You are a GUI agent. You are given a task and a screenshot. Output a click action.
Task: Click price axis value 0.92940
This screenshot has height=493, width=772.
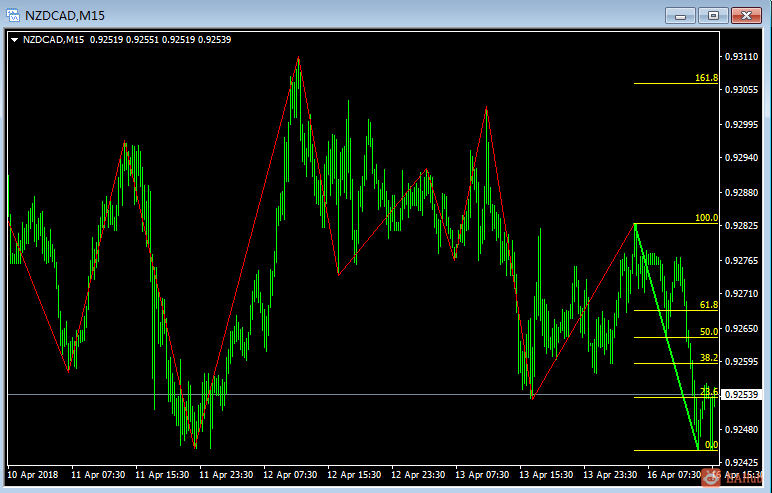pyautogui.click(x=741, y=158)
